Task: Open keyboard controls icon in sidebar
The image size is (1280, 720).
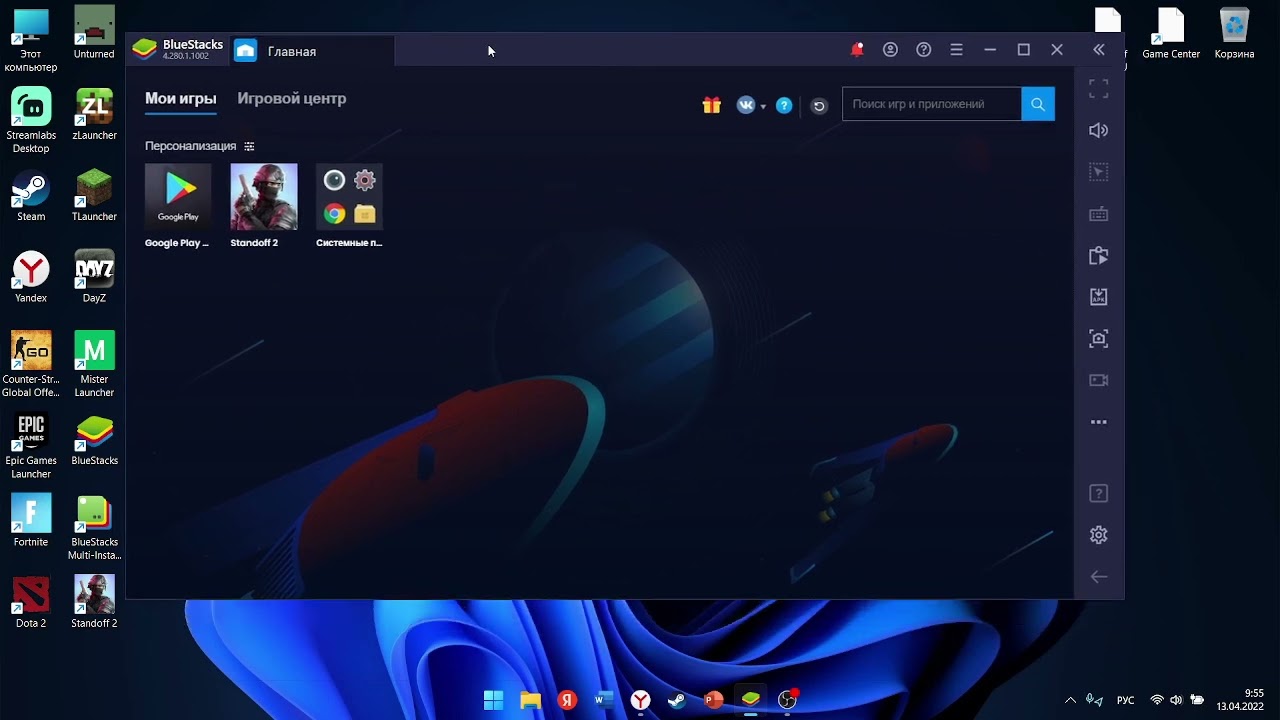Action: point(1099,214)
